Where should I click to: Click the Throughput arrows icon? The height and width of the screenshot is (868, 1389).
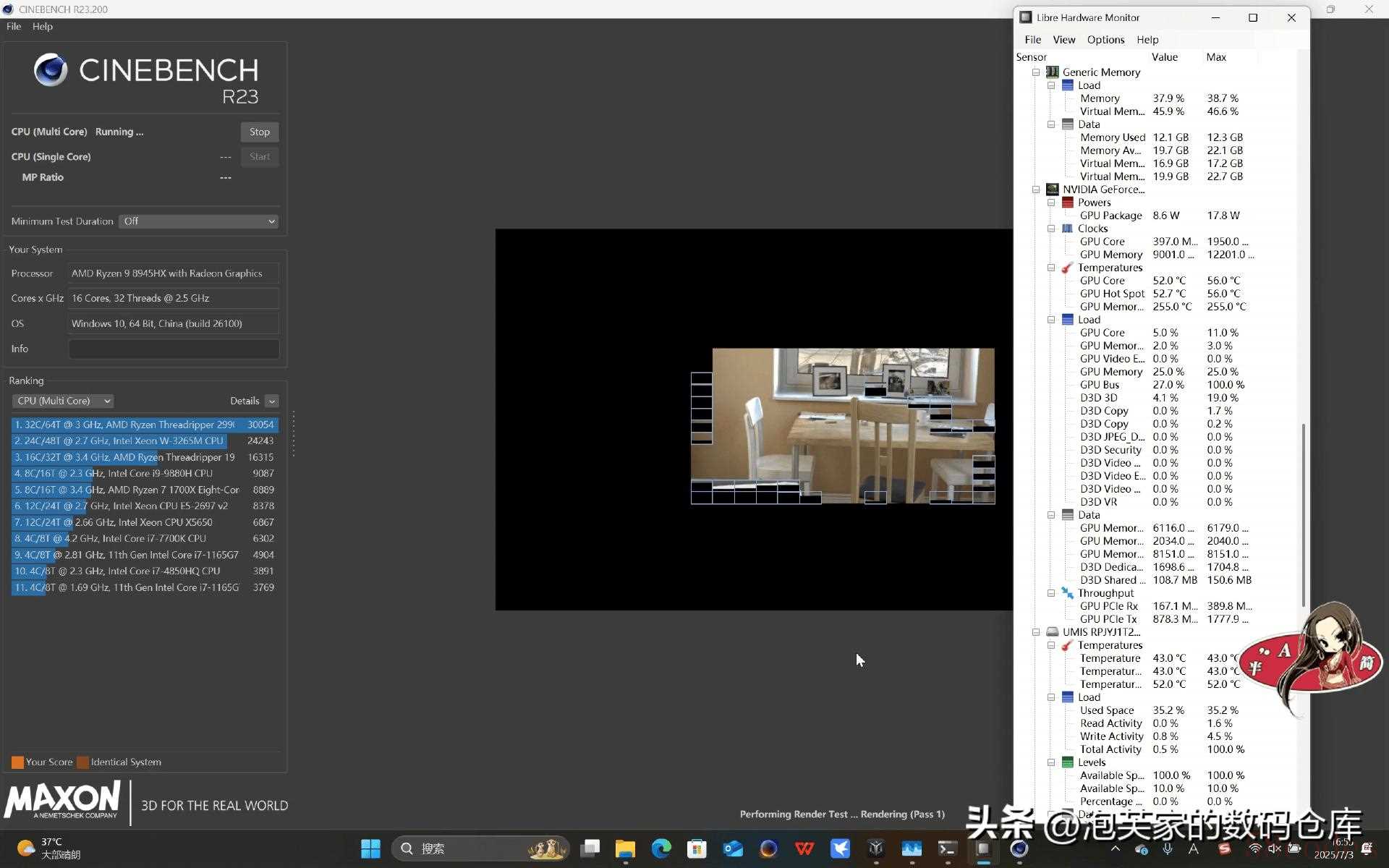(x=1067, y=593)
